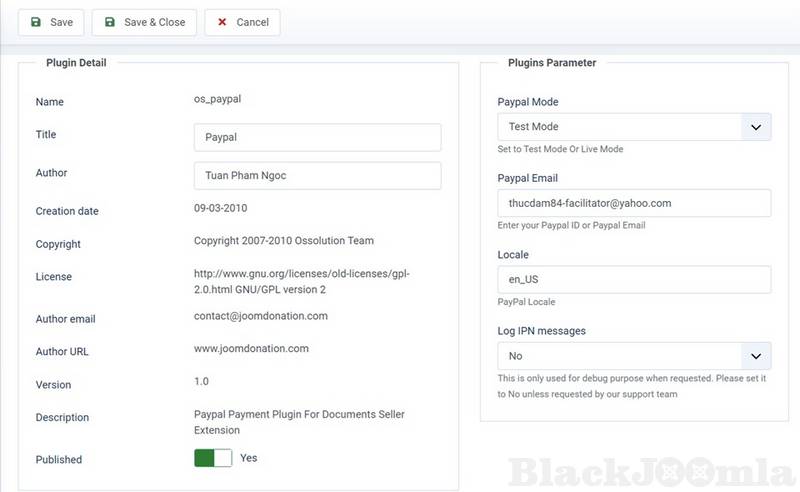
Task: Toggle the Published switch
Action: tap(213, 458)
